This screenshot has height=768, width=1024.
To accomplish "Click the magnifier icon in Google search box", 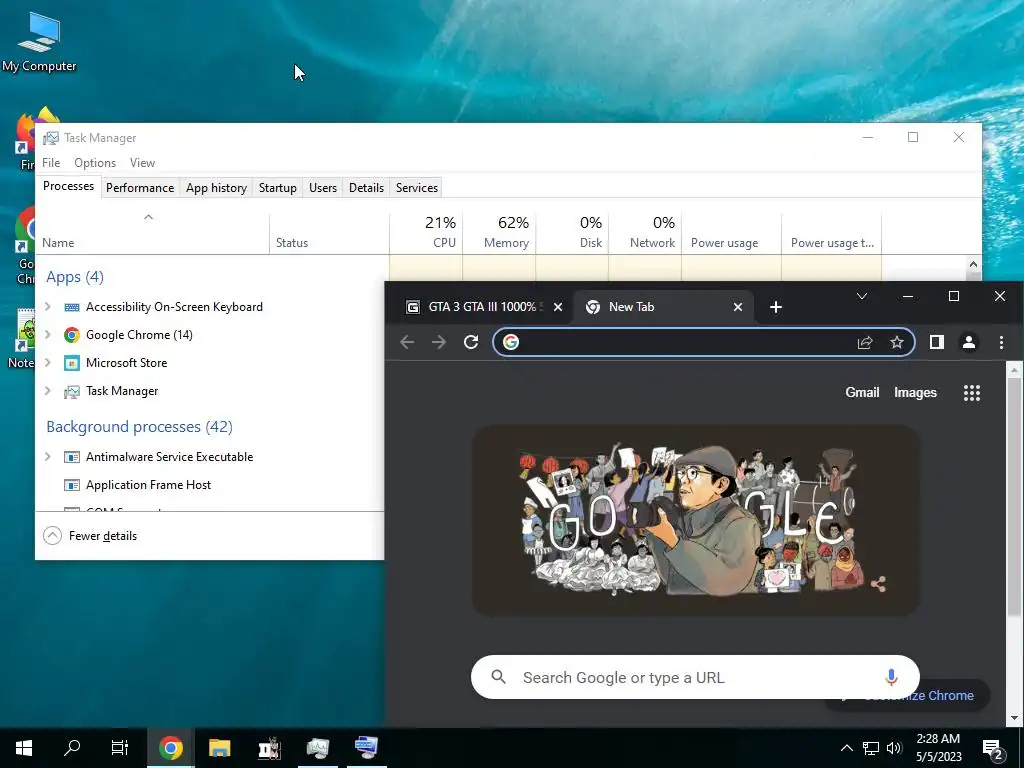I will tap(498, 677).
